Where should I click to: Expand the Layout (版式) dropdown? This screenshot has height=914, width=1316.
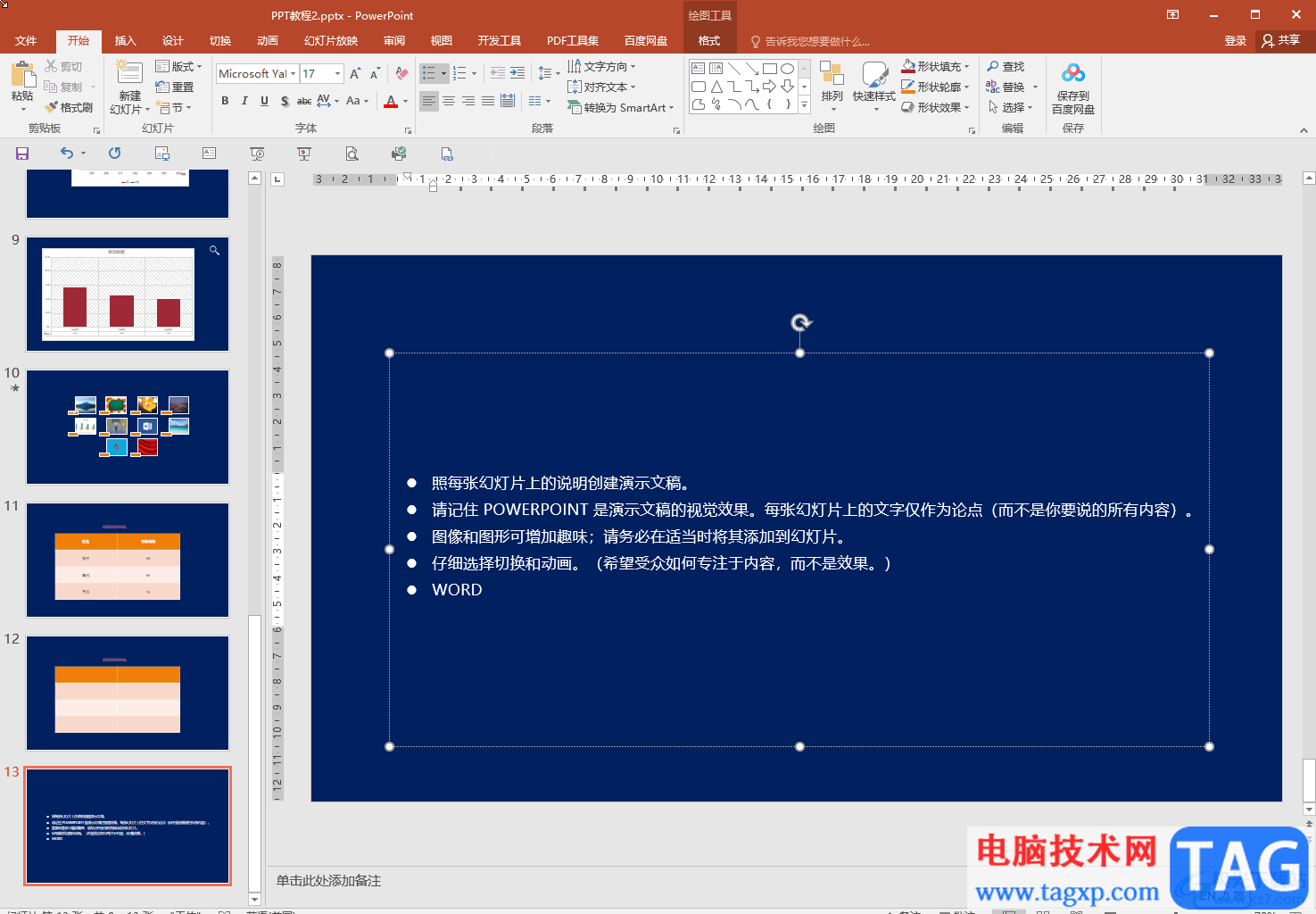[x=178, y=66]
